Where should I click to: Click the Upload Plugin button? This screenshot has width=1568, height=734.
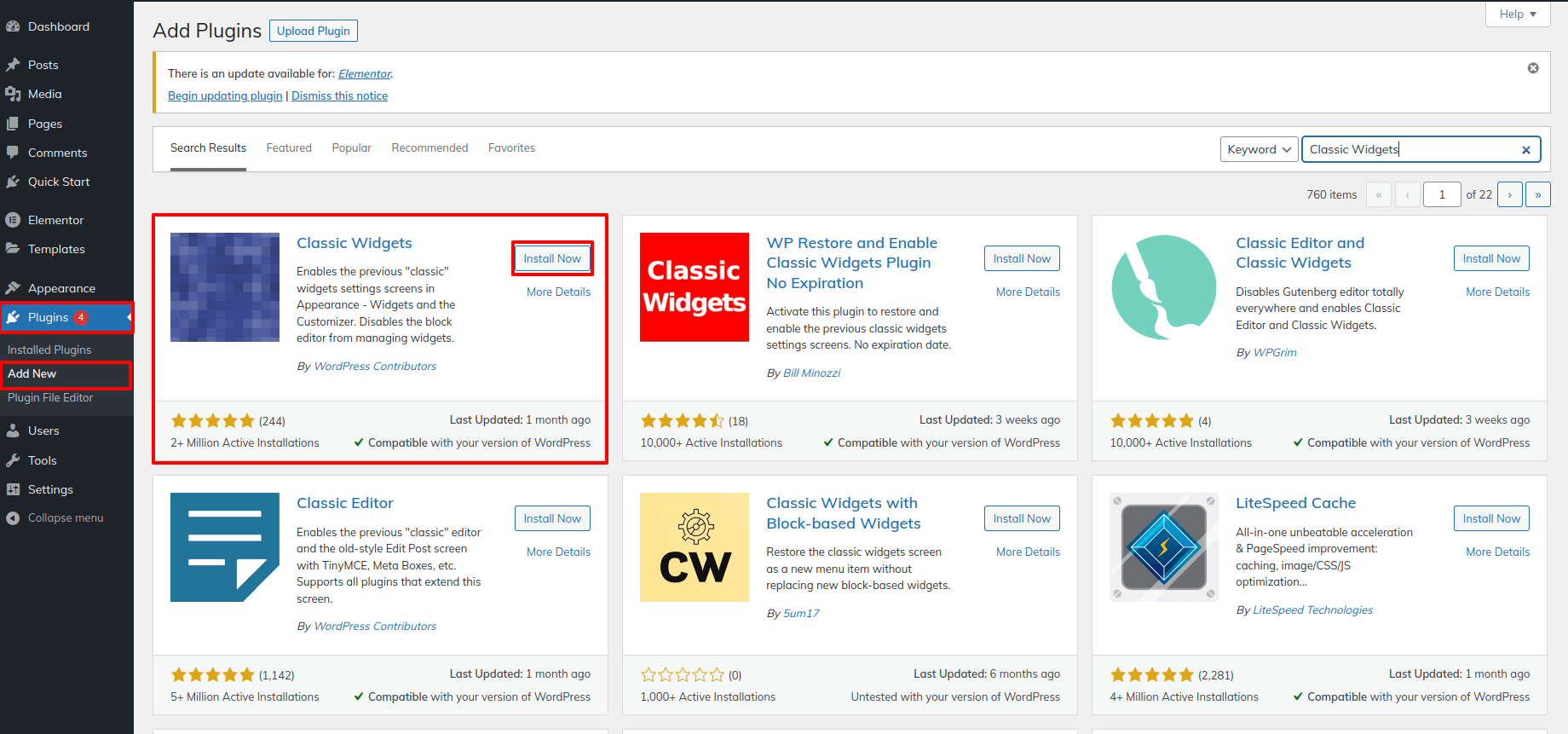(314, 31)
